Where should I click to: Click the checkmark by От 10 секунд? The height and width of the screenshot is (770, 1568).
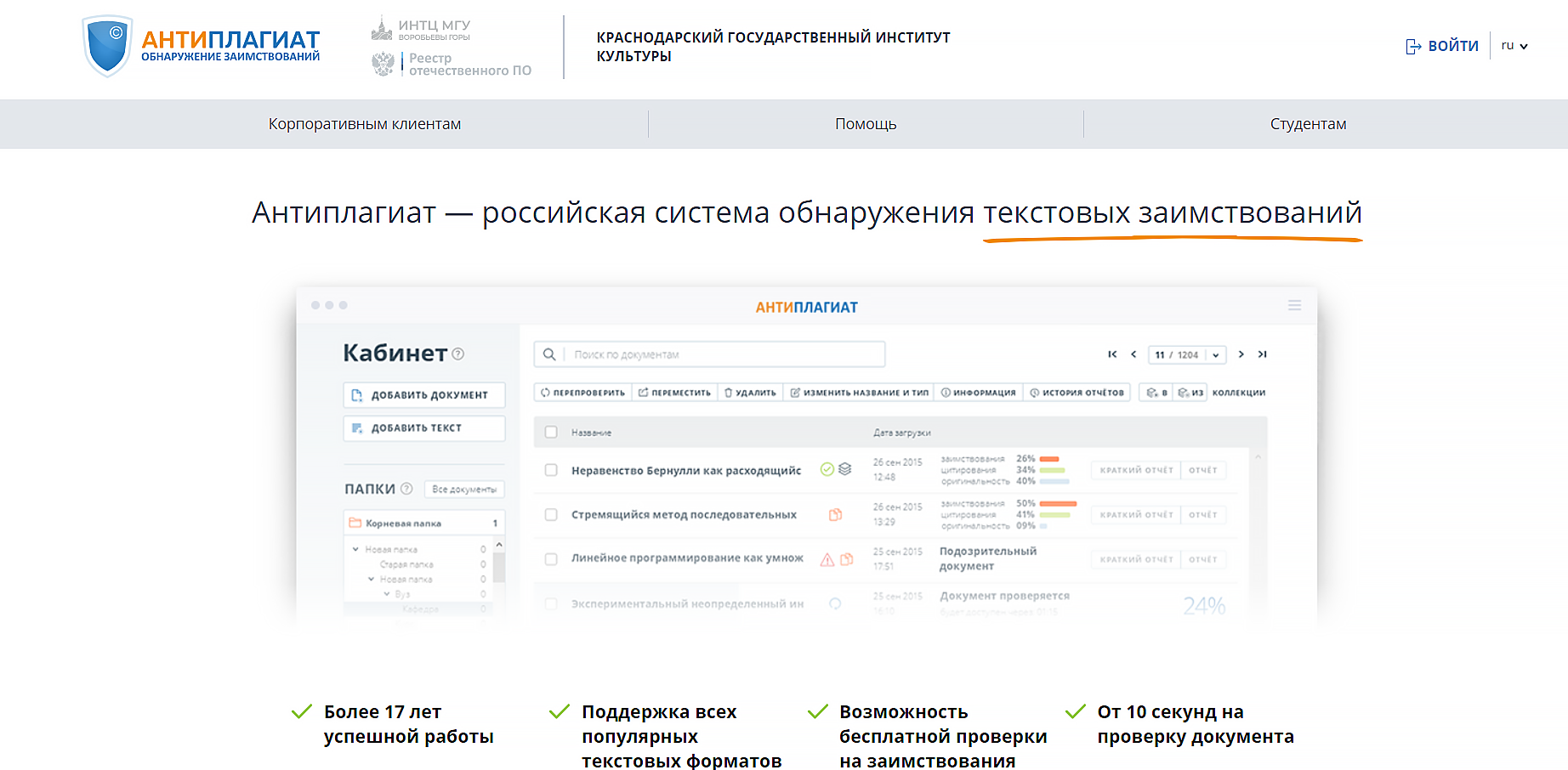1075,711
